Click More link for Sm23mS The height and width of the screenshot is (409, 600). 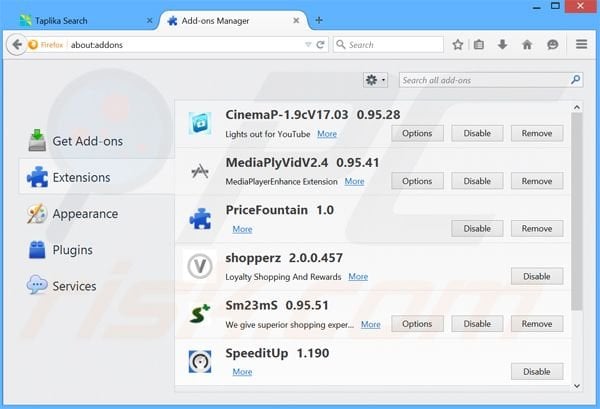coord(371,324)
